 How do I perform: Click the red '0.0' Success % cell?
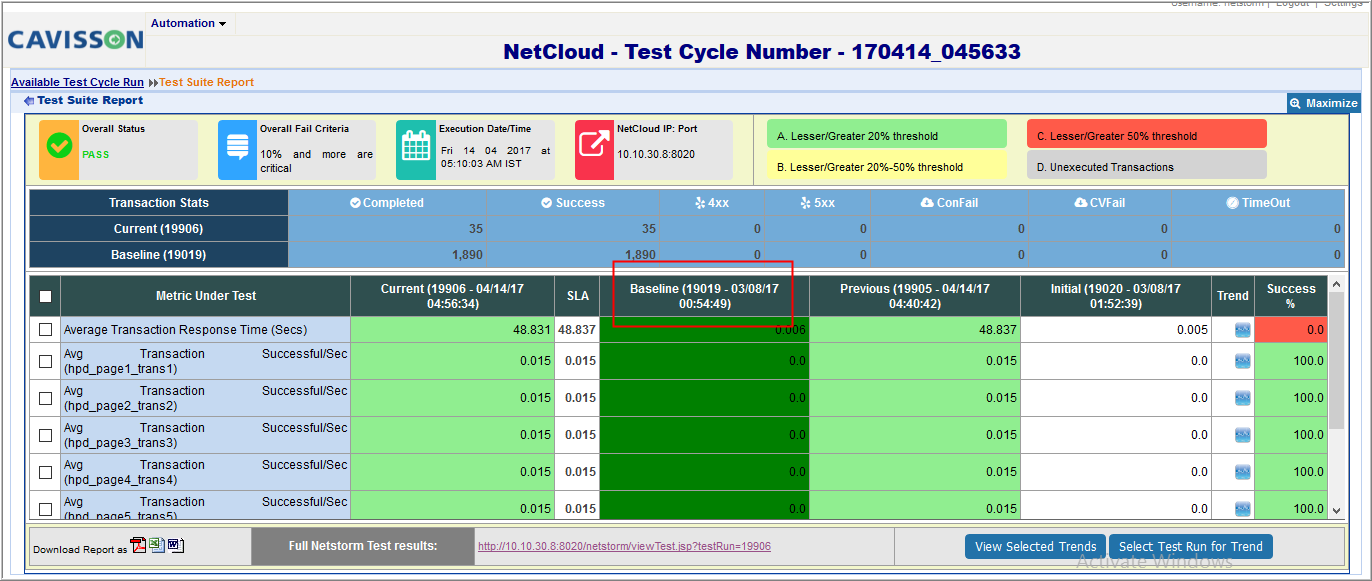[x=1291, y=330]
